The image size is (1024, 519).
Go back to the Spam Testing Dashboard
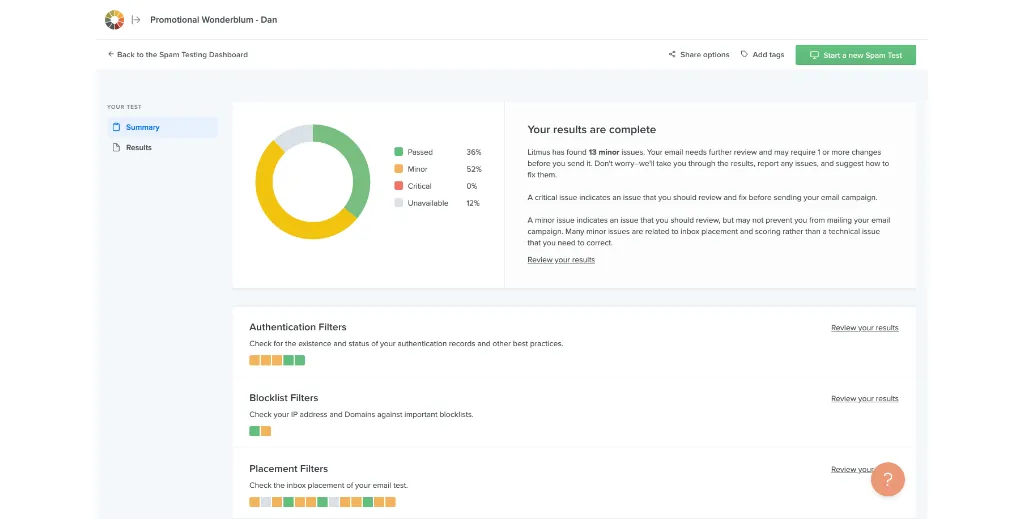pos(178,55)
